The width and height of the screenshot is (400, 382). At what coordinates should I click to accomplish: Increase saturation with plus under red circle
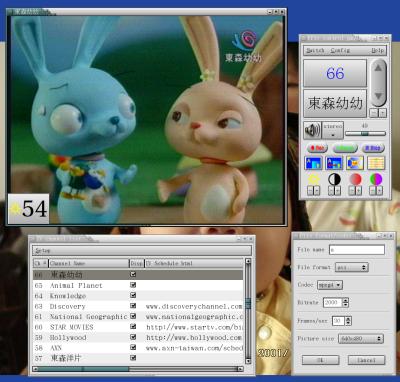click(358, 191)
